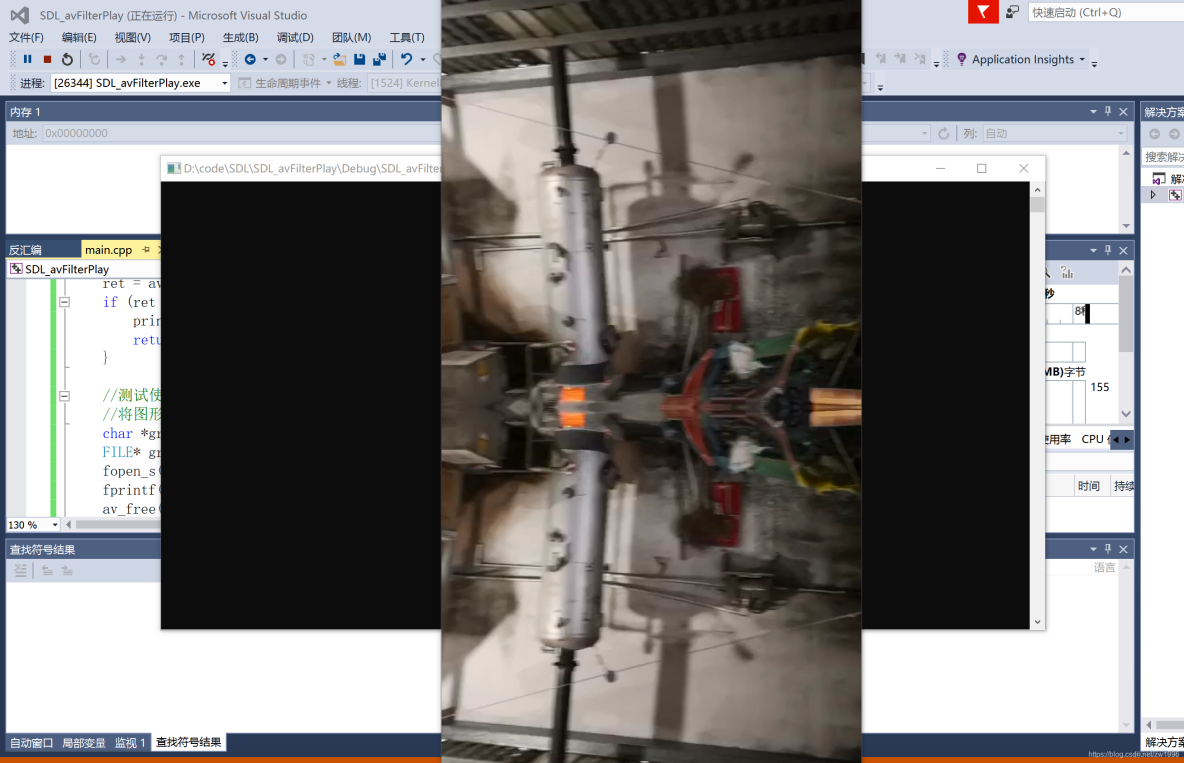Open the editor zoom 130 % dropdown
The width and height of the screenshot is (1184, 763).
click(x=55, y=524)
